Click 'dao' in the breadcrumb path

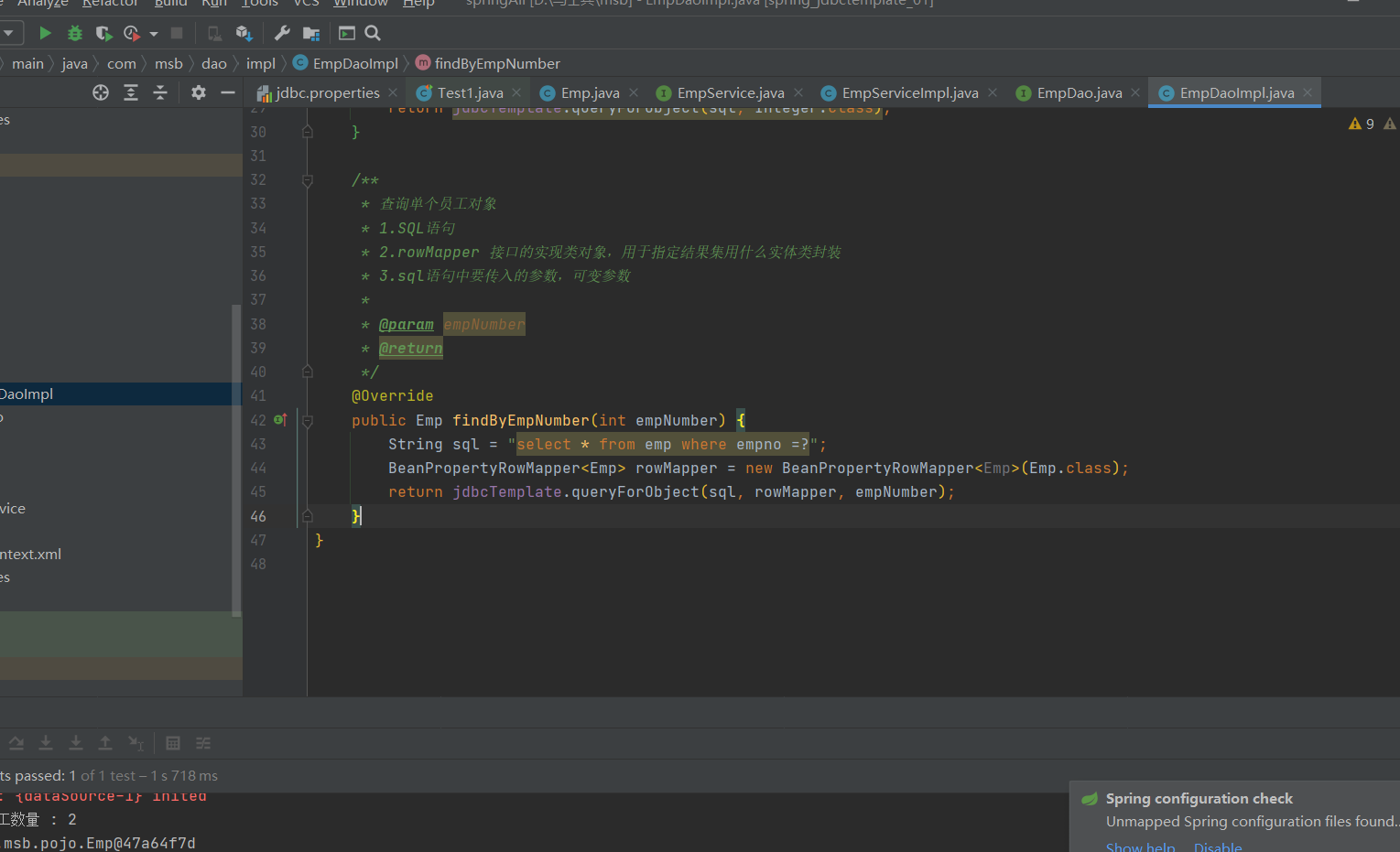(x=213, y=63)
